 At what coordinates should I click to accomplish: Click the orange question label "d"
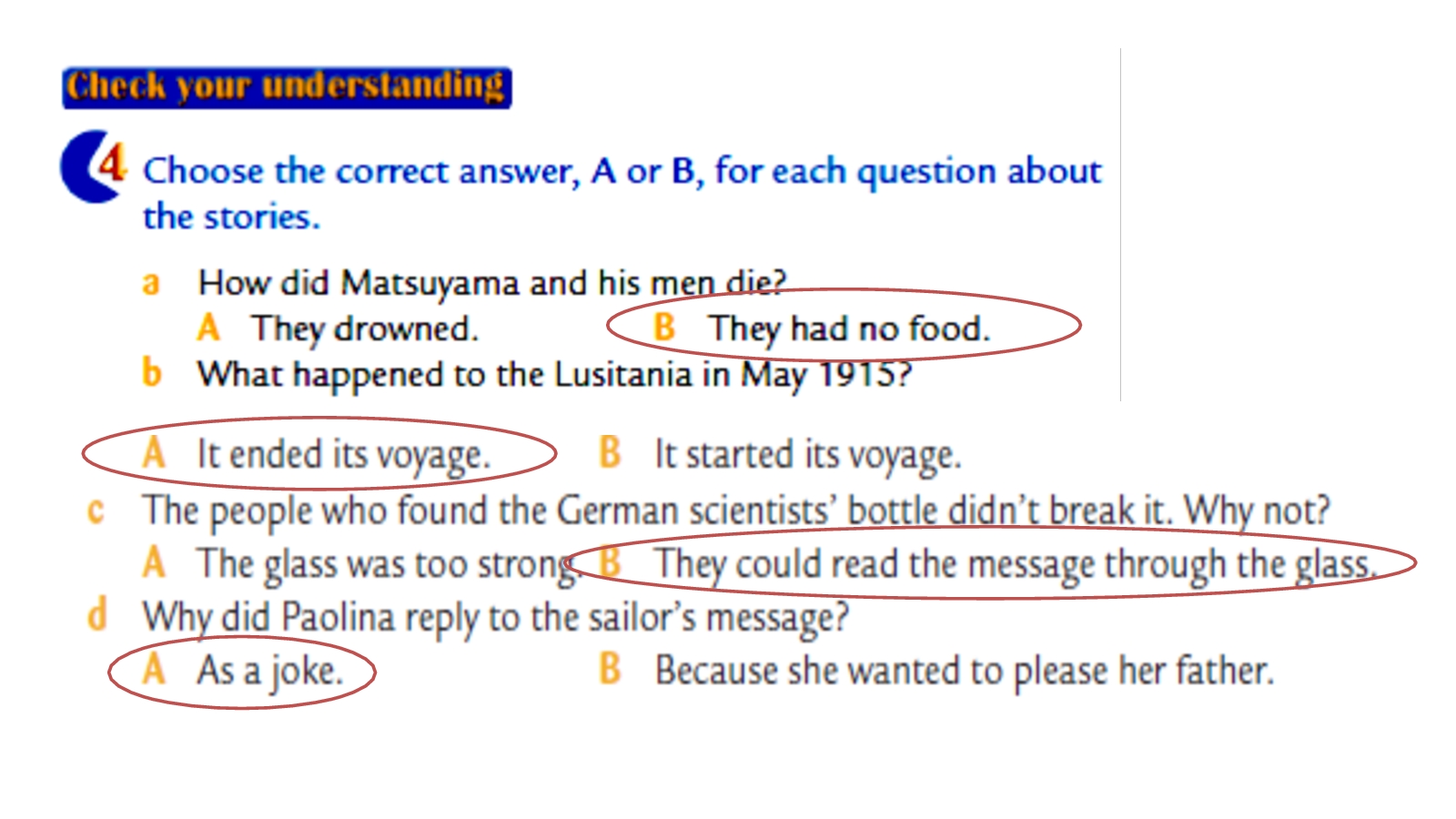click(x=96, y=615)
